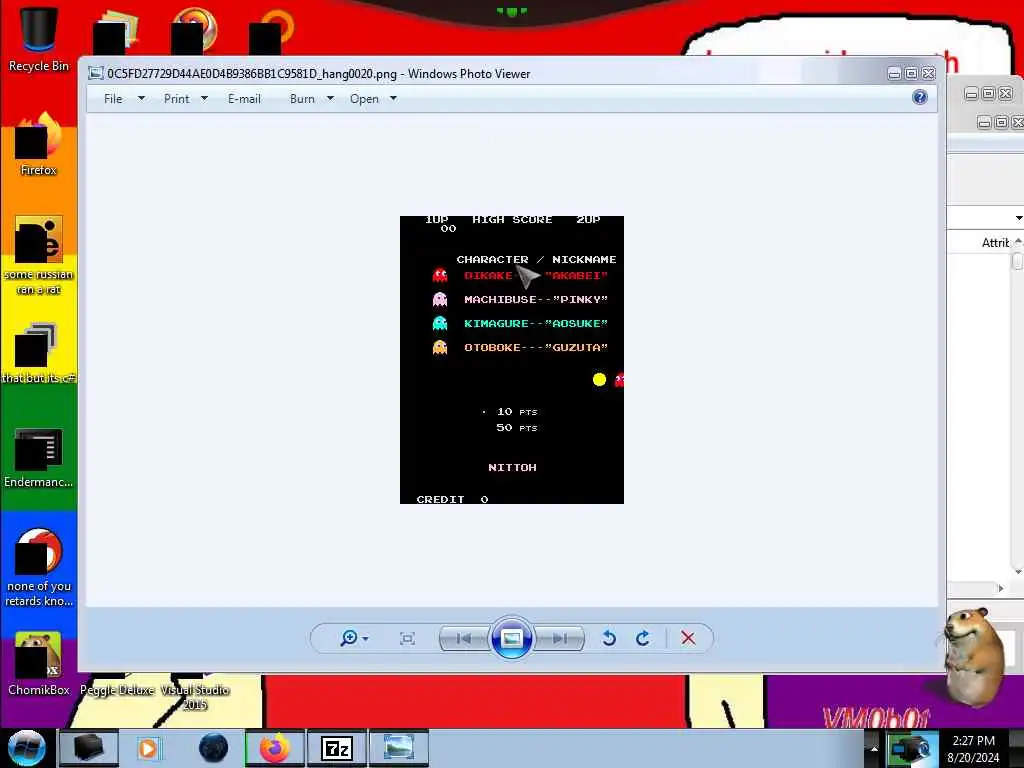
Task: Expand the Open dropdown arrow
Action: click(x=393, y=99)
